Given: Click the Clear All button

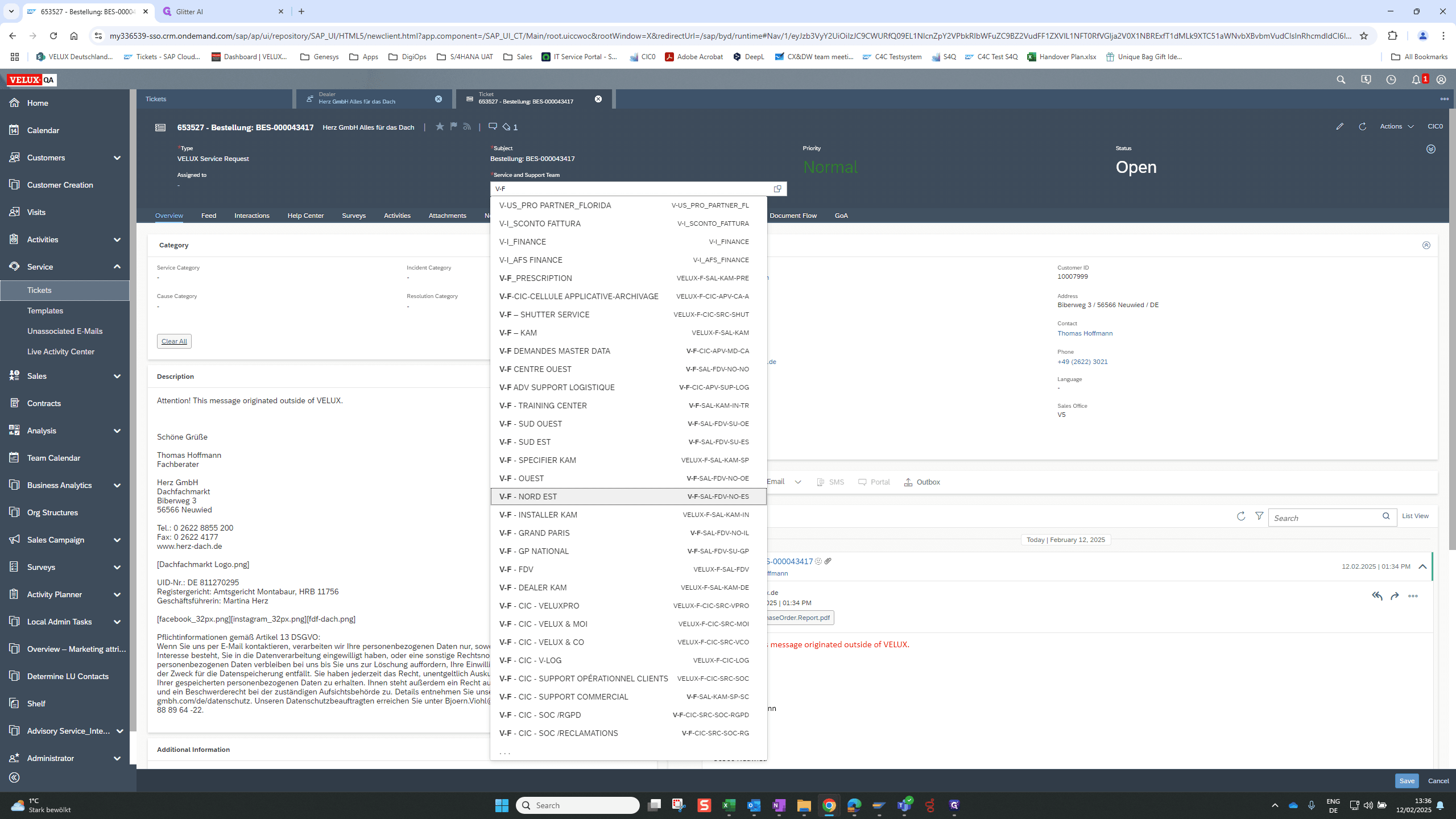Looking at the screenshot, I should click(174, 341).
